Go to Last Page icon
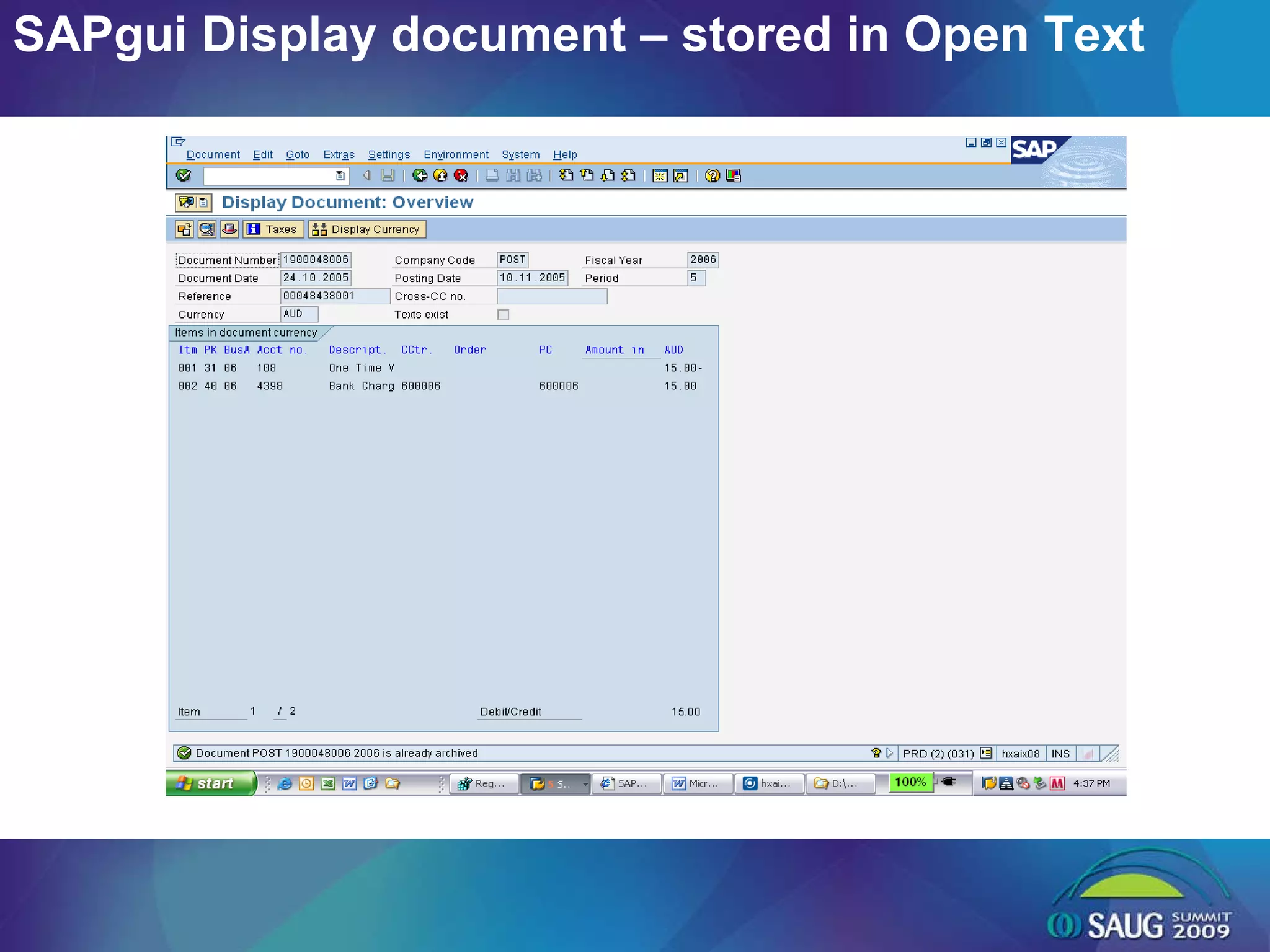 [x=628, y=175]
